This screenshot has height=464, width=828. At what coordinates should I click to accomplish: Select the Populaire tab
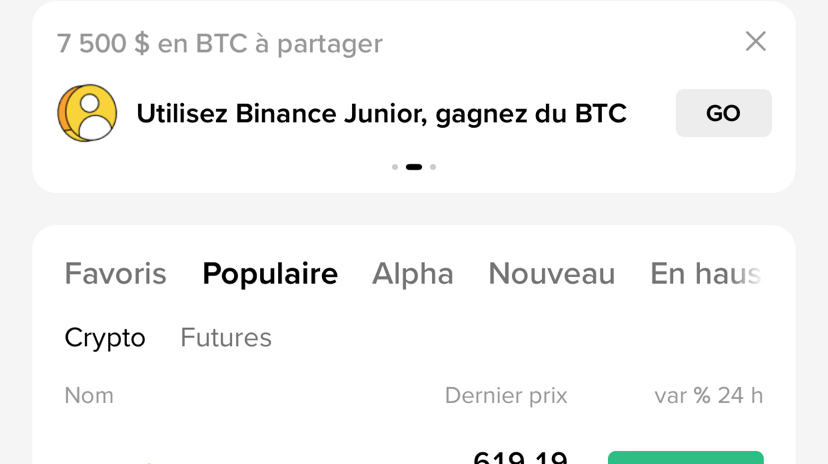[x=270, y=274]
